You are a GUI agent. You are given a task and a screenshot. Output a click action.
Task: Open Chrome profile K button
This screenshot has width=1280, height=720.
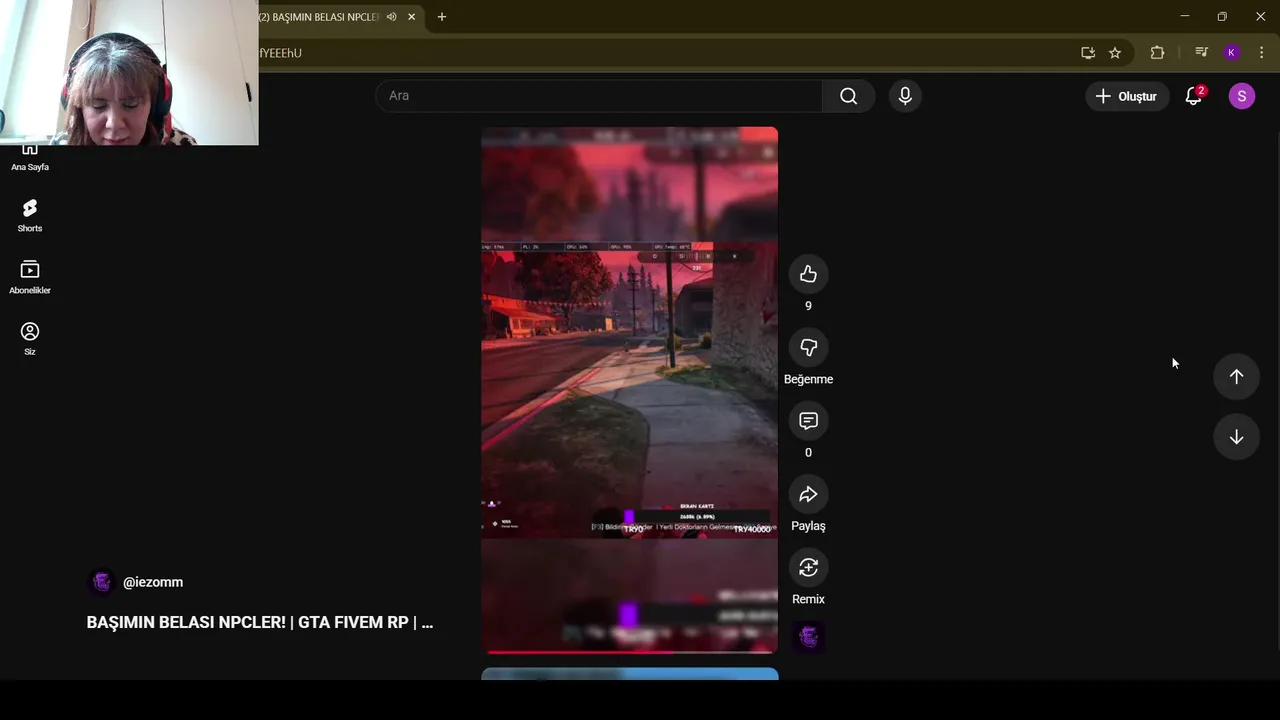[x=1232, y=53]
